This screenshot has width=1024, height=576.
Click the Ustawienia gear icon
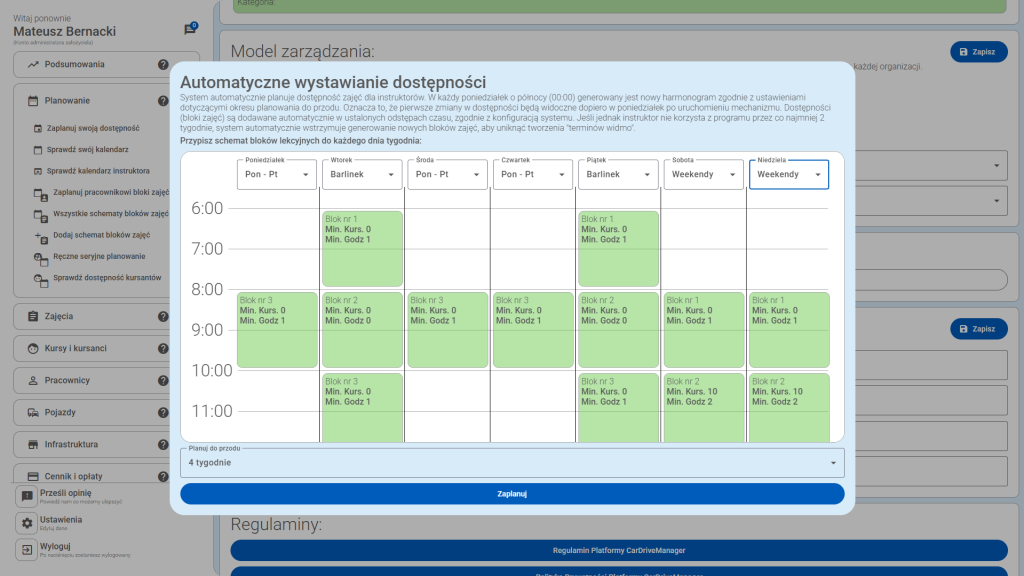pyautogui.click(x=27, y=523)
